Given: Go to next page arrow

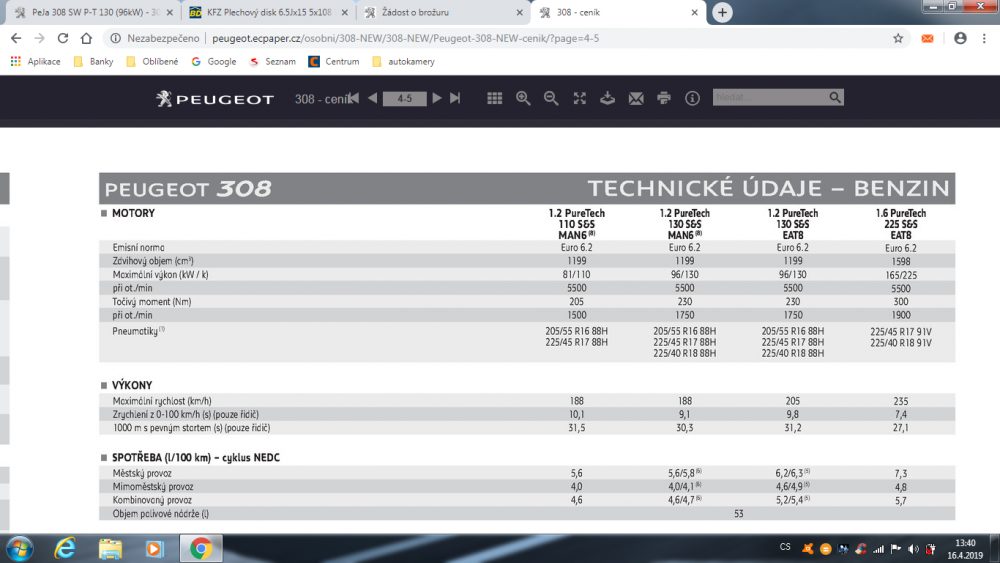Looking at the screenshot, I should (x=437, y=98).
